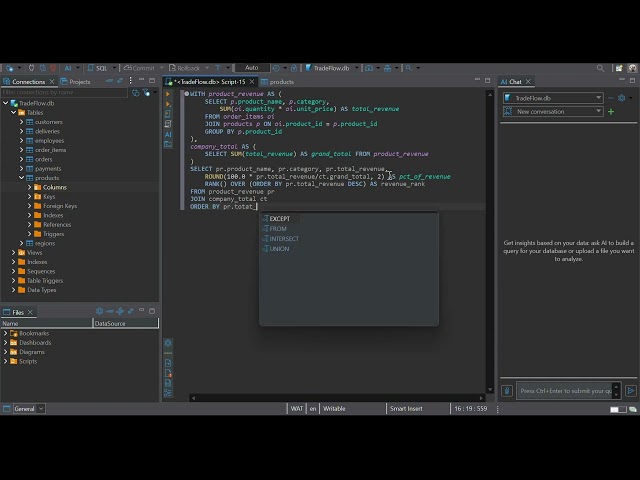Viewport: 640px width, 480px height.
Task: Select the AI Chat tab
Action: pyautogui.click(x=516, y=82)
